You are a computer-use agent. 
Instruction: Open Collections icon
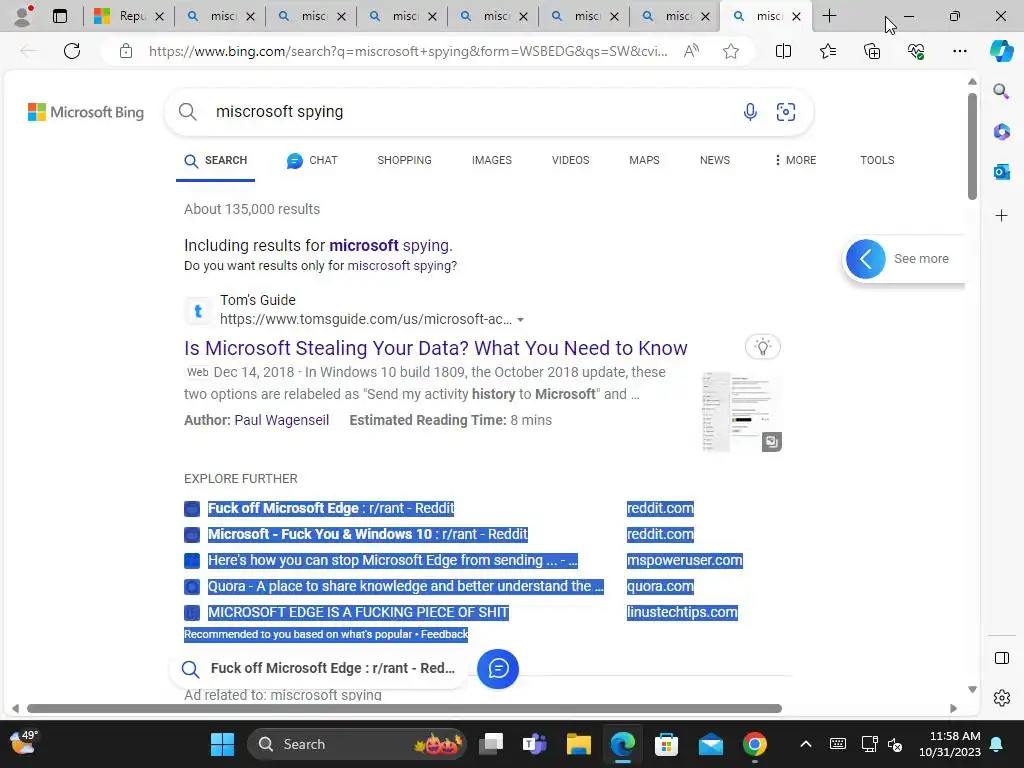(872, 51)
